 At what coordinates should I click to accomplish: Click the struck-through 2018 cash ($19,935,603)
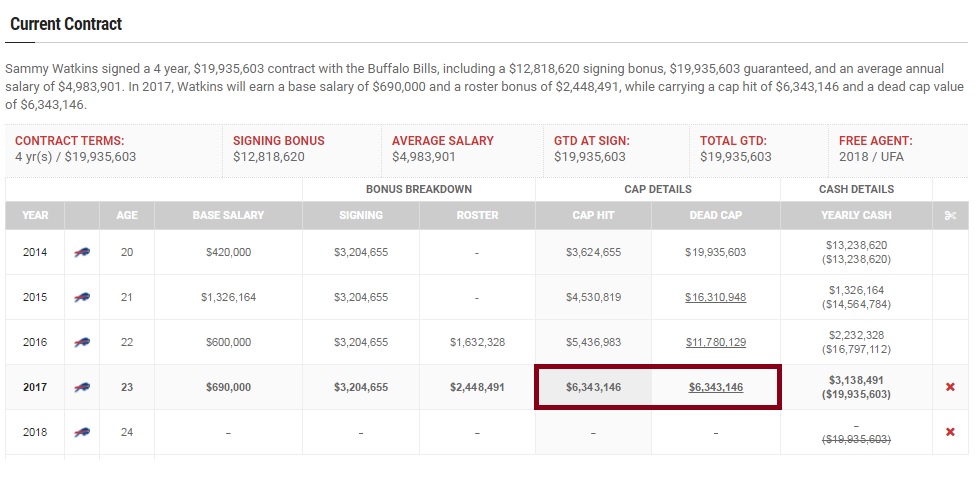856,440
